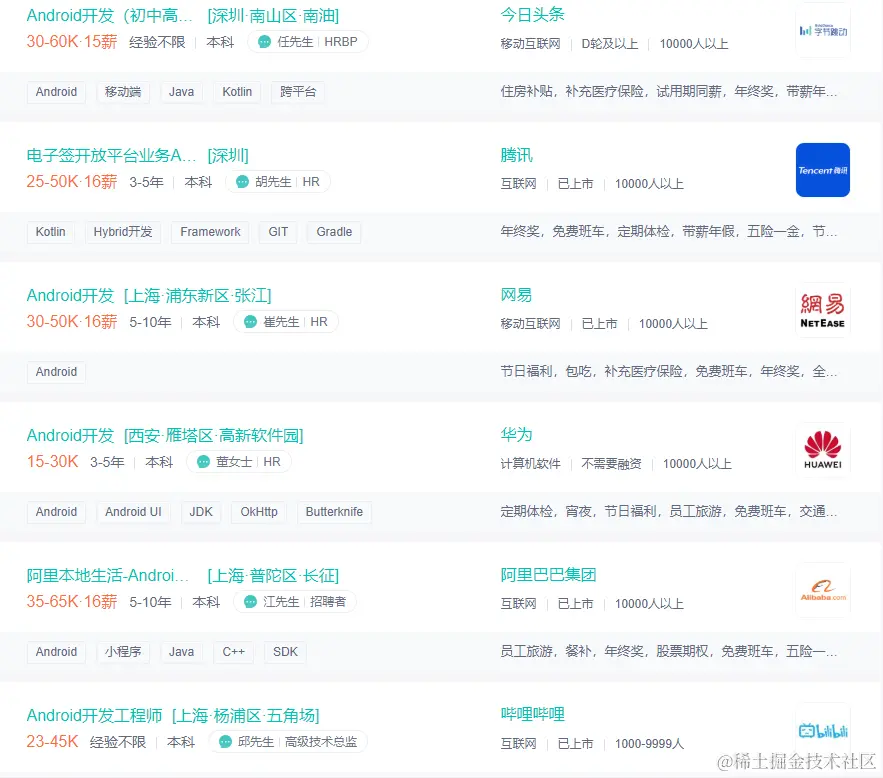Viewport: 883px width, 778px height.
Task: Open the 电子签开放平台业务A… job posting
Action: tap(137, 155)
